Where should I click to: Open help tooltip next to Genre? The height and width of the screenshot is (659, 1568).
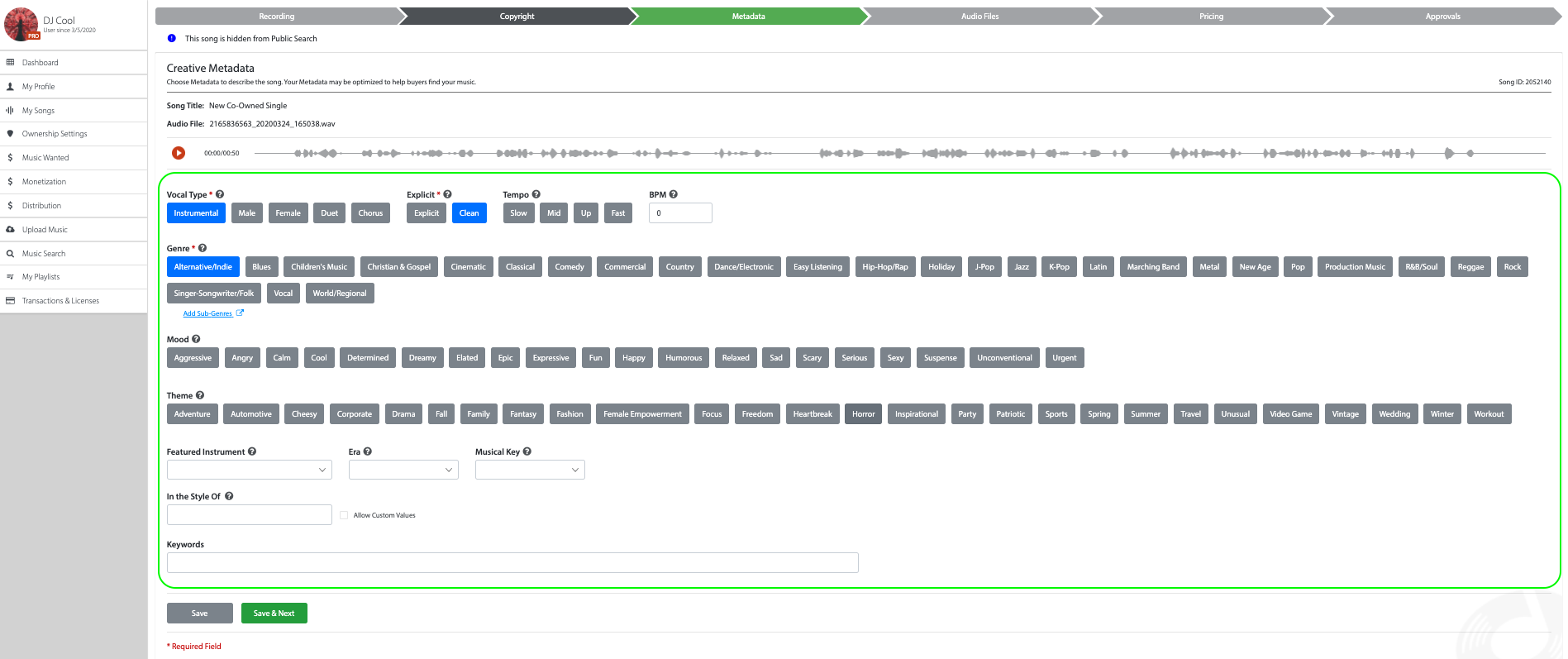click(x=203, y=248)
